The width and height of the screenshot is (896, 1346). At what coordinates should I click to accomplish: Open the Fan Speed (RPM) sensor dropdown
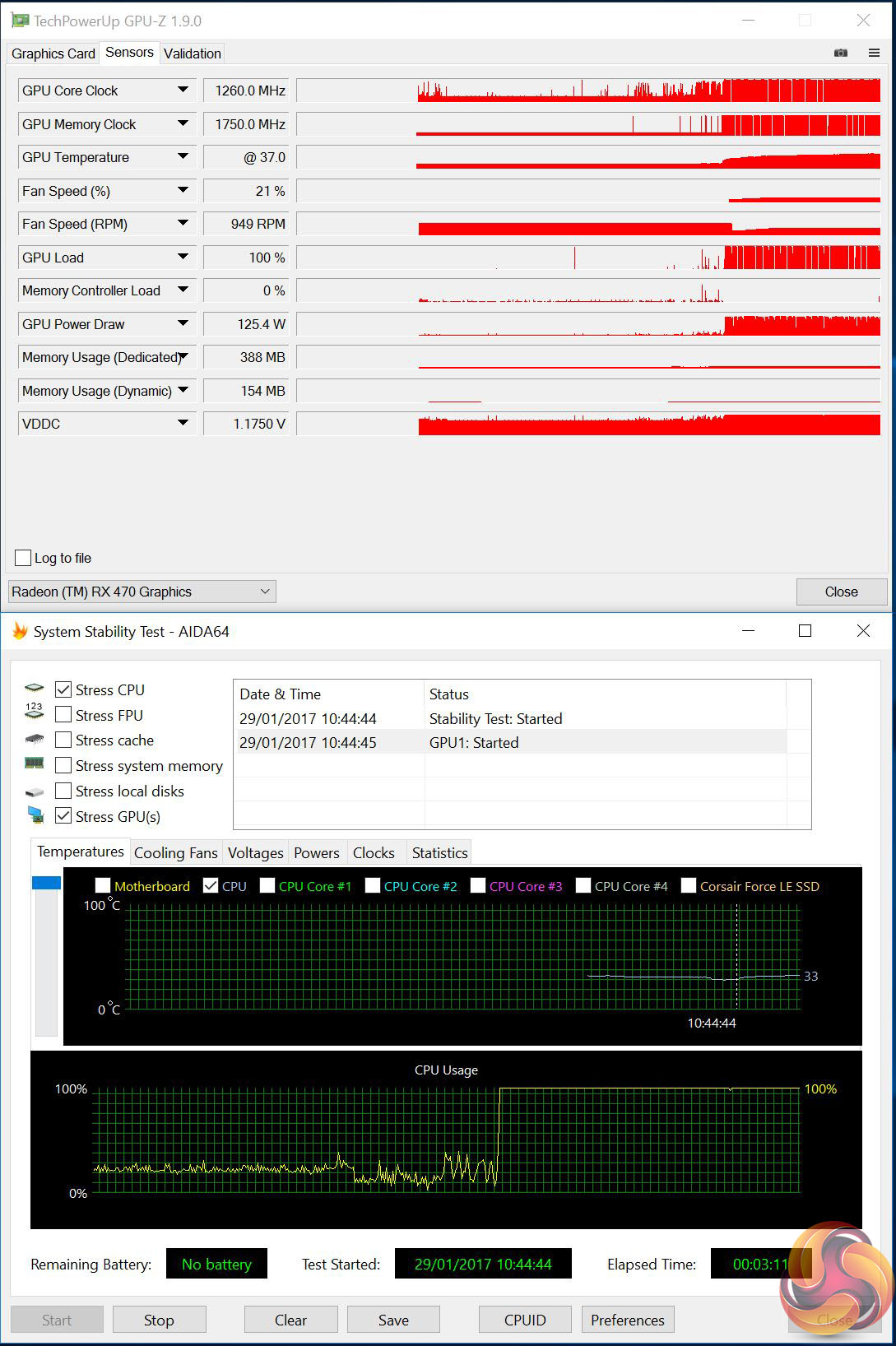point(183,223)
